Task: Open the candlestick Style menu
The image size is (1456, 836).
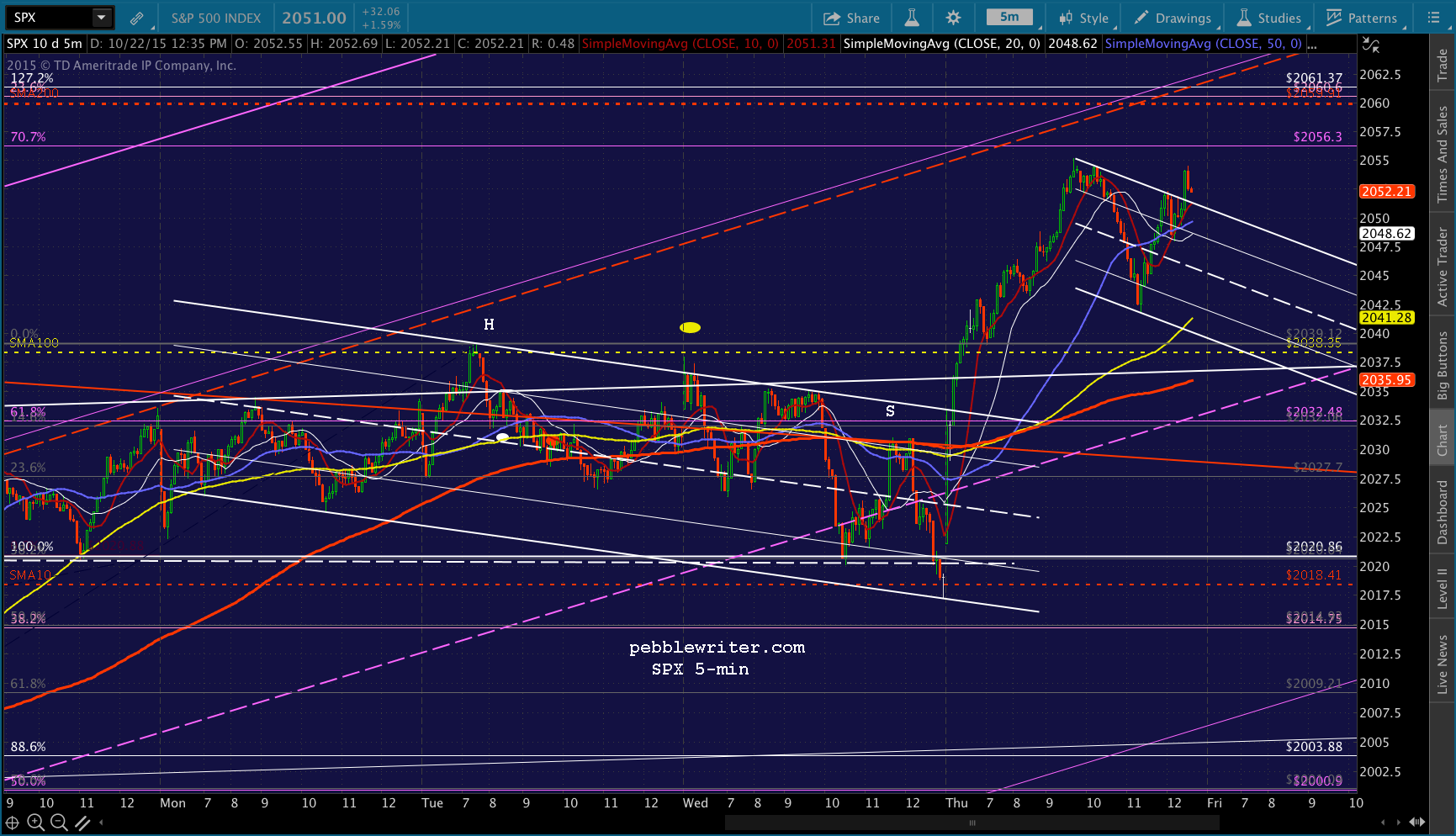Action: [x=1083, y=18]
